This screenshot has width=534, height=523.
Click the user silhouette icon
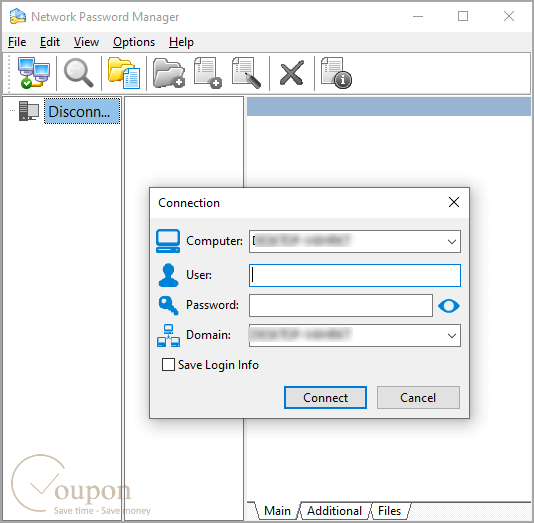(168, 275)
